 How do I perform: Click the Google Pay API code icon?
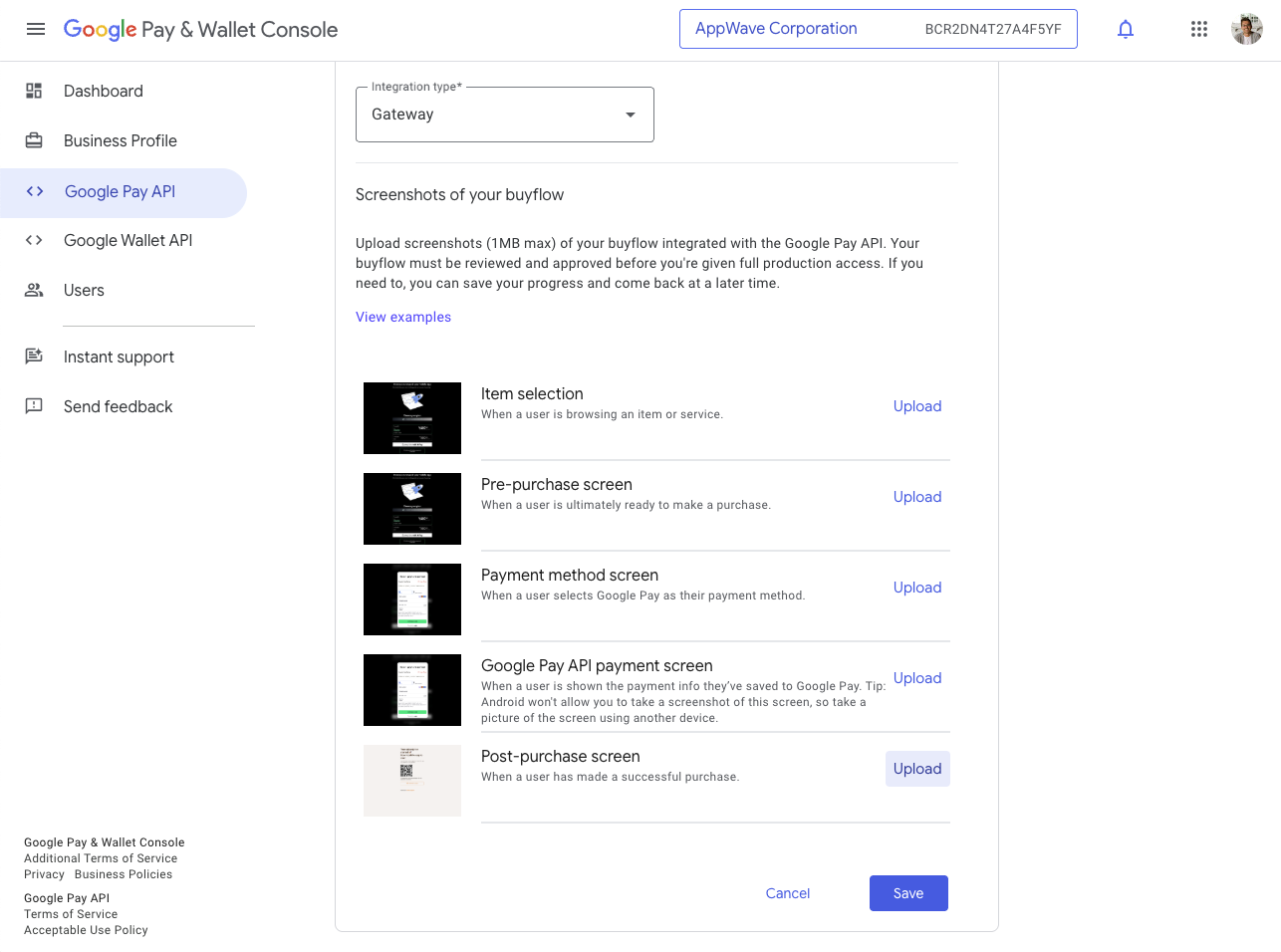35,191
